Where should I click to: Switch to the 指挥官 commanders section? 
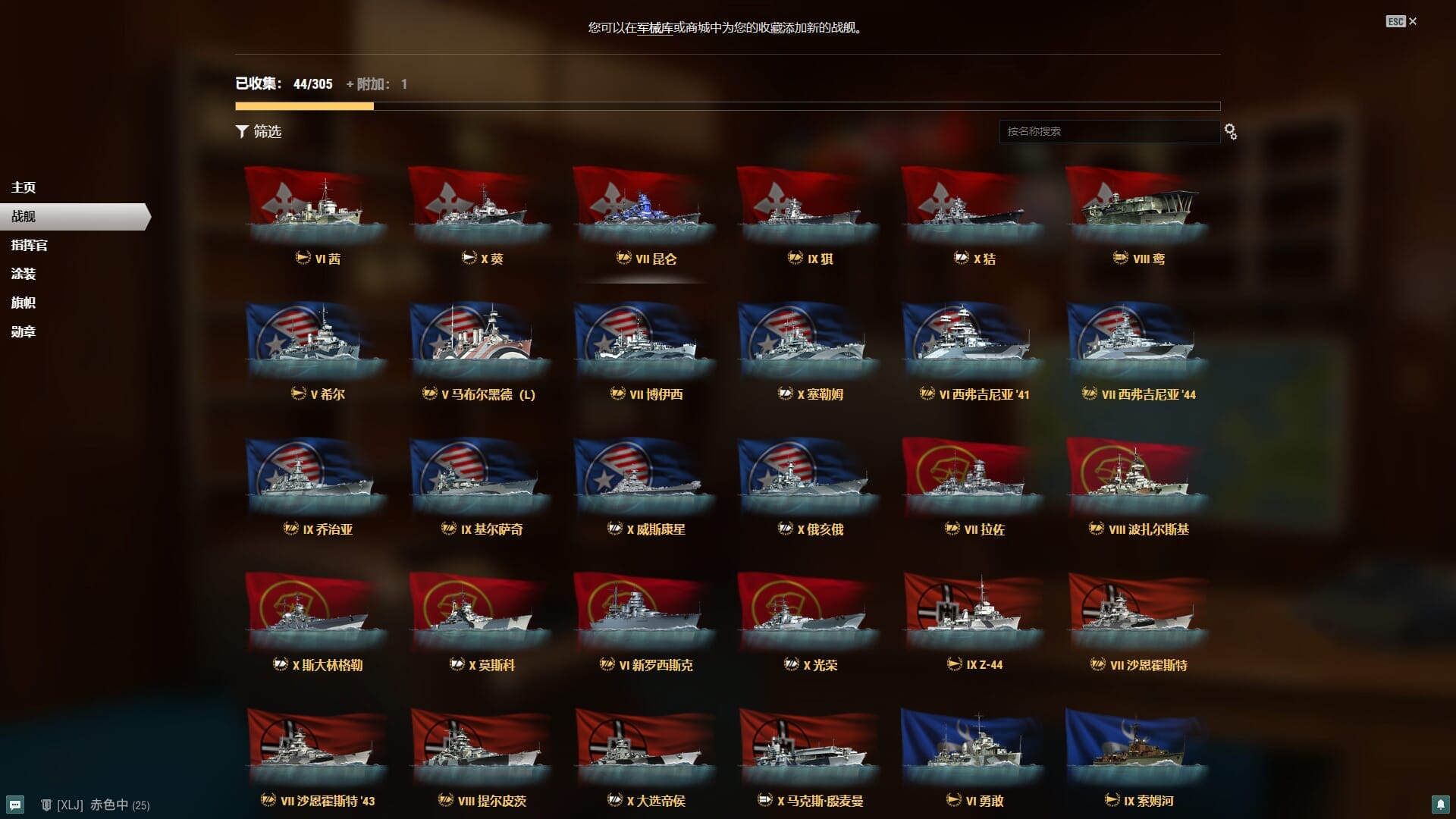[30, 245]
